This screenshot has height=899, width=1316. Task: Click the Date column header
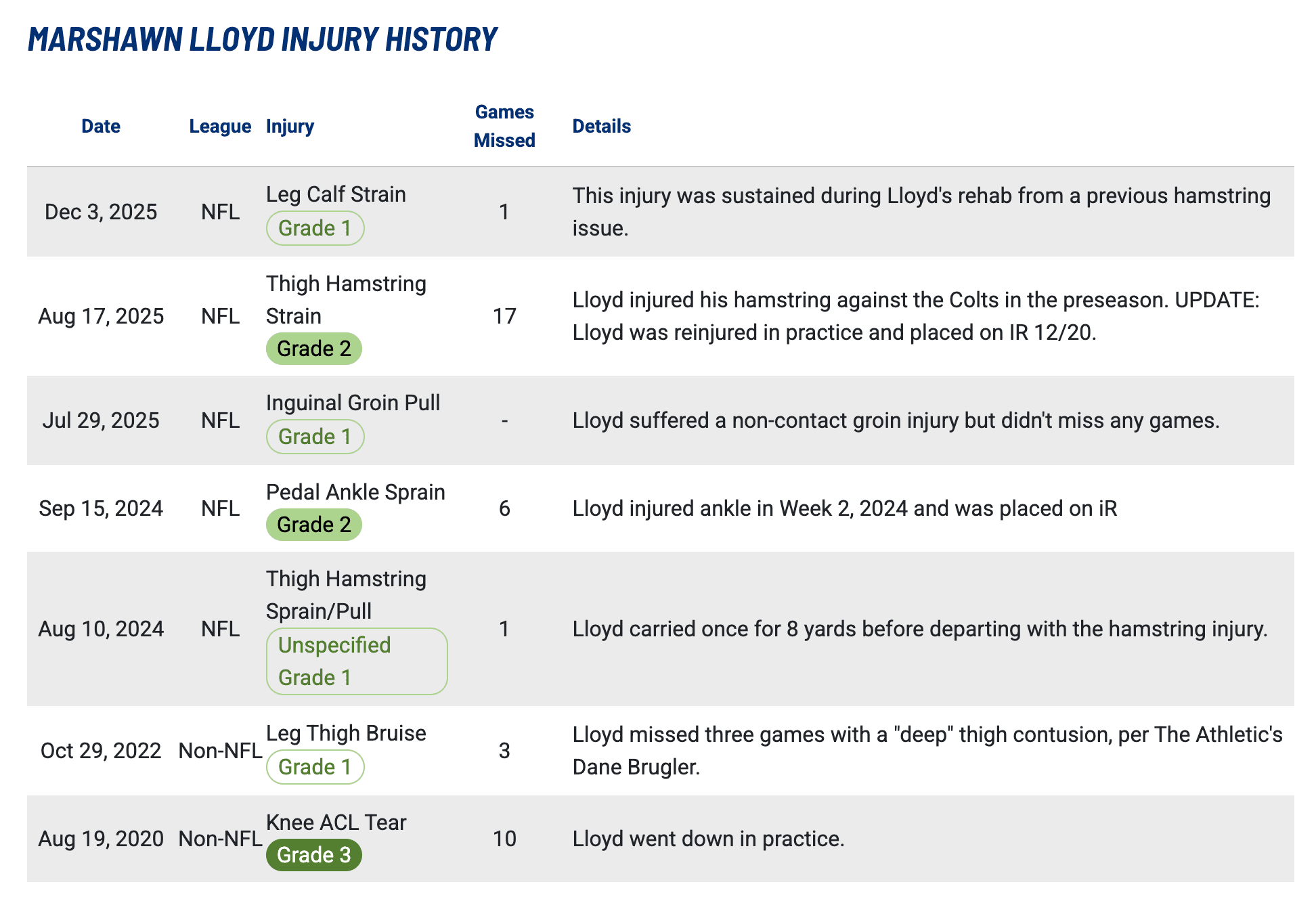(x=101, y=127)
